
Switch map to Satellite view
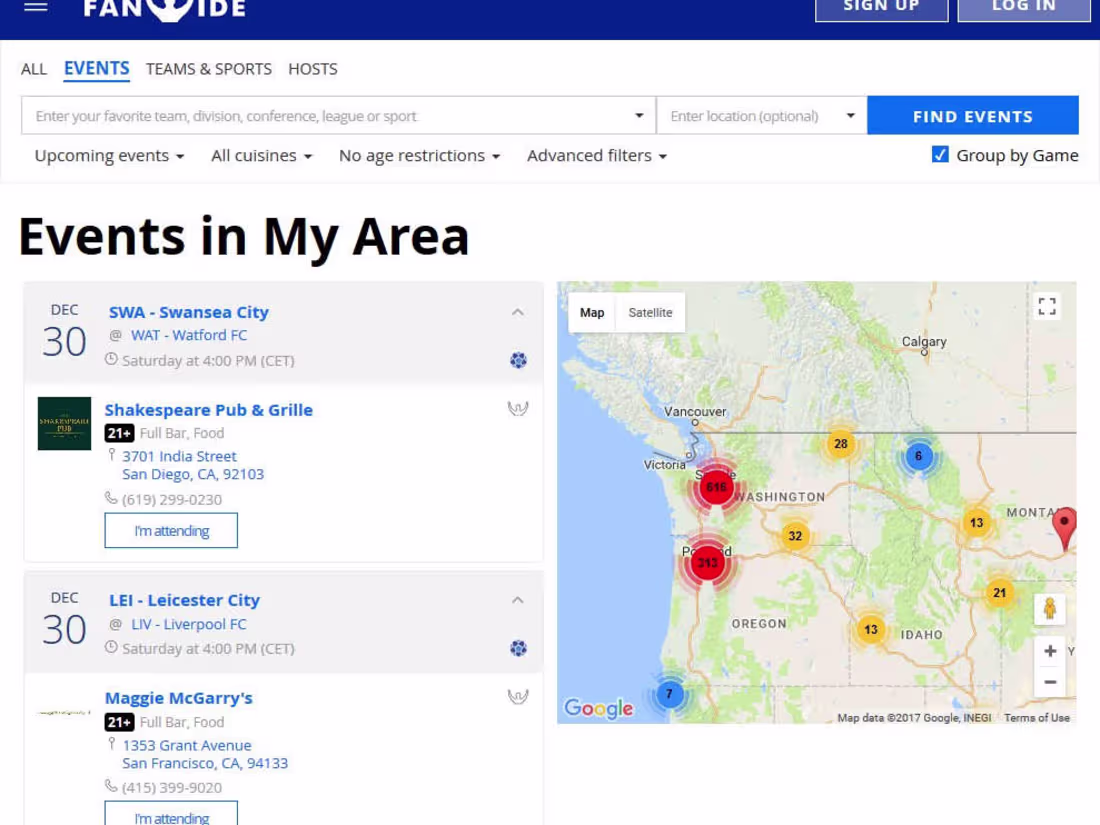(x=650, y=313)
